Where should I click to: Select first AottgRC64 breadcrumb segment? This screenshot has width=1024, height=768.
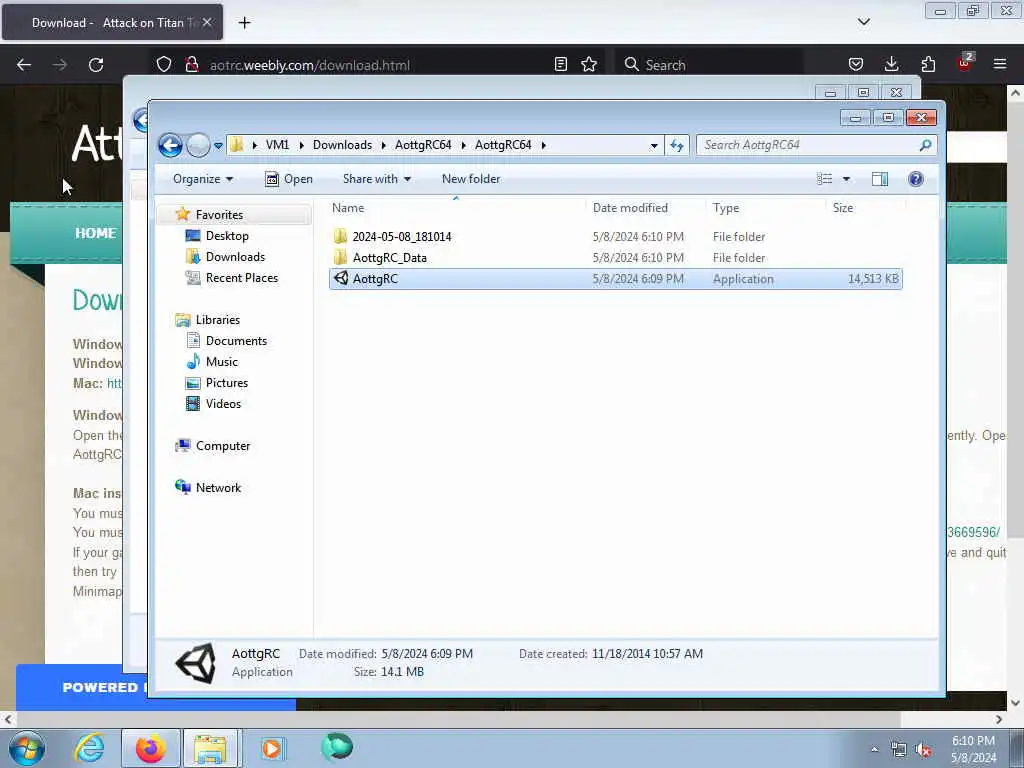point(423,145)
